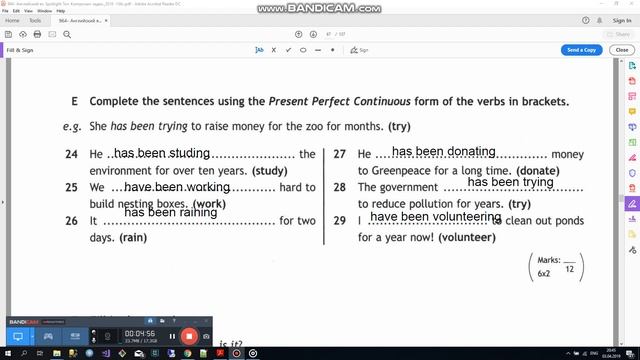
Task: Open Task View on the taskbar
Action: tap(40, 353)
